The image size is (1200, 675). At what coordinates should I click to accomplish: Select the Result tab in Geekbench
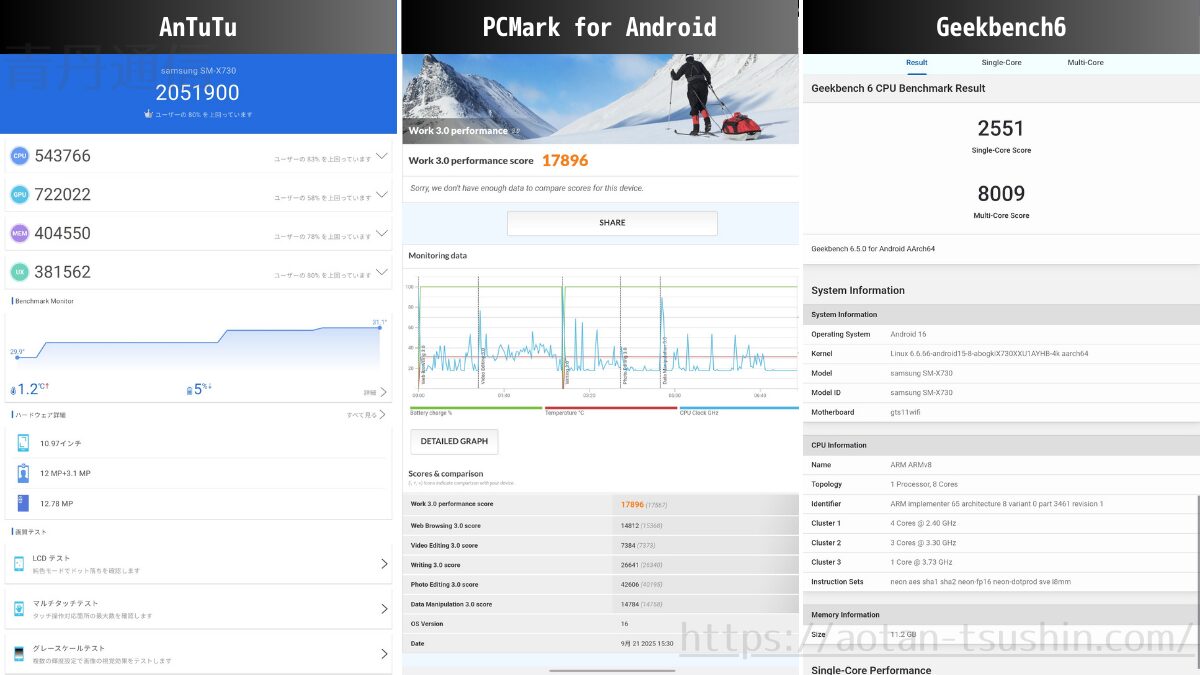tap(916, 62)
